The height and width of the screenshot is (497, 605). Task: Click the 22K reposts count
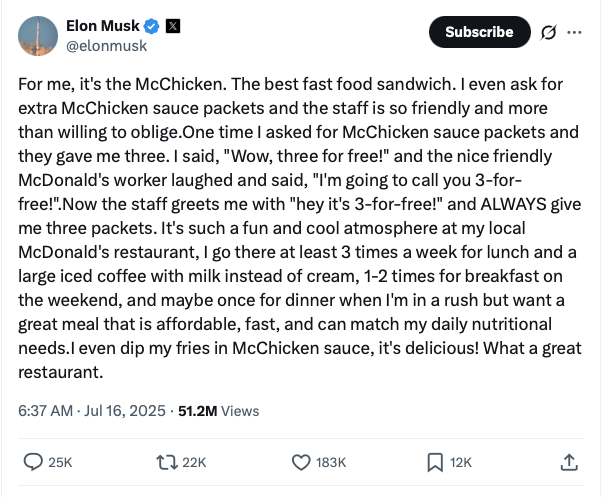tap(194, 462)
